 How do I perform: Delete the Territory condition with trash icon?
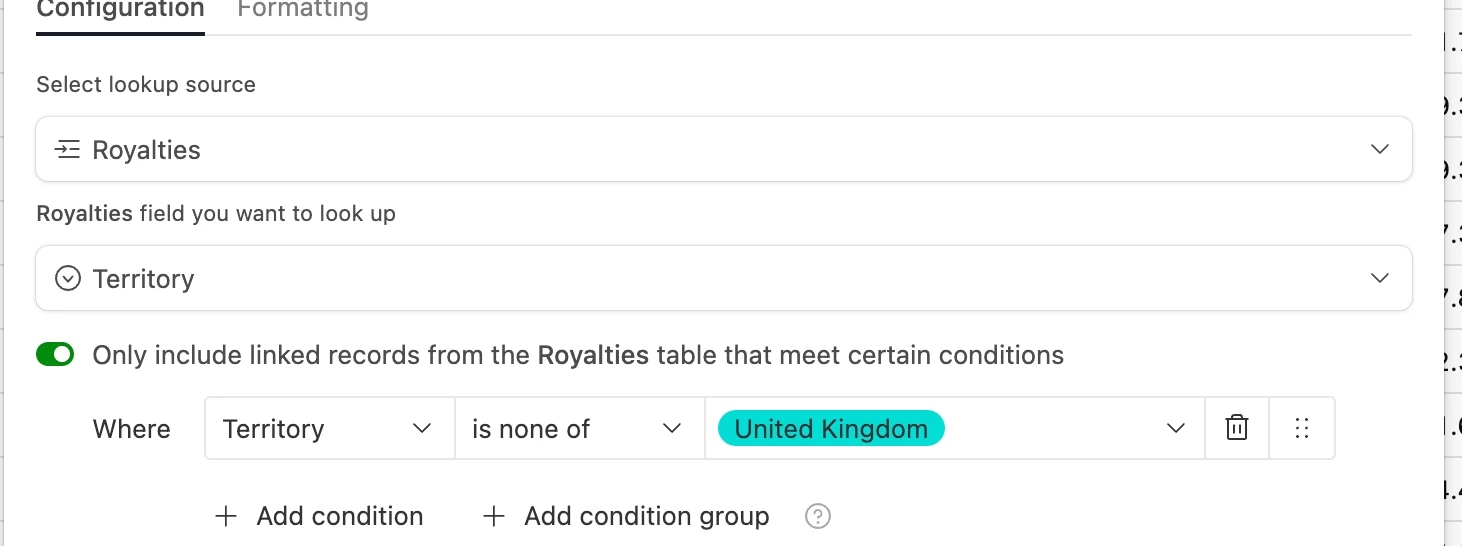1237,429
